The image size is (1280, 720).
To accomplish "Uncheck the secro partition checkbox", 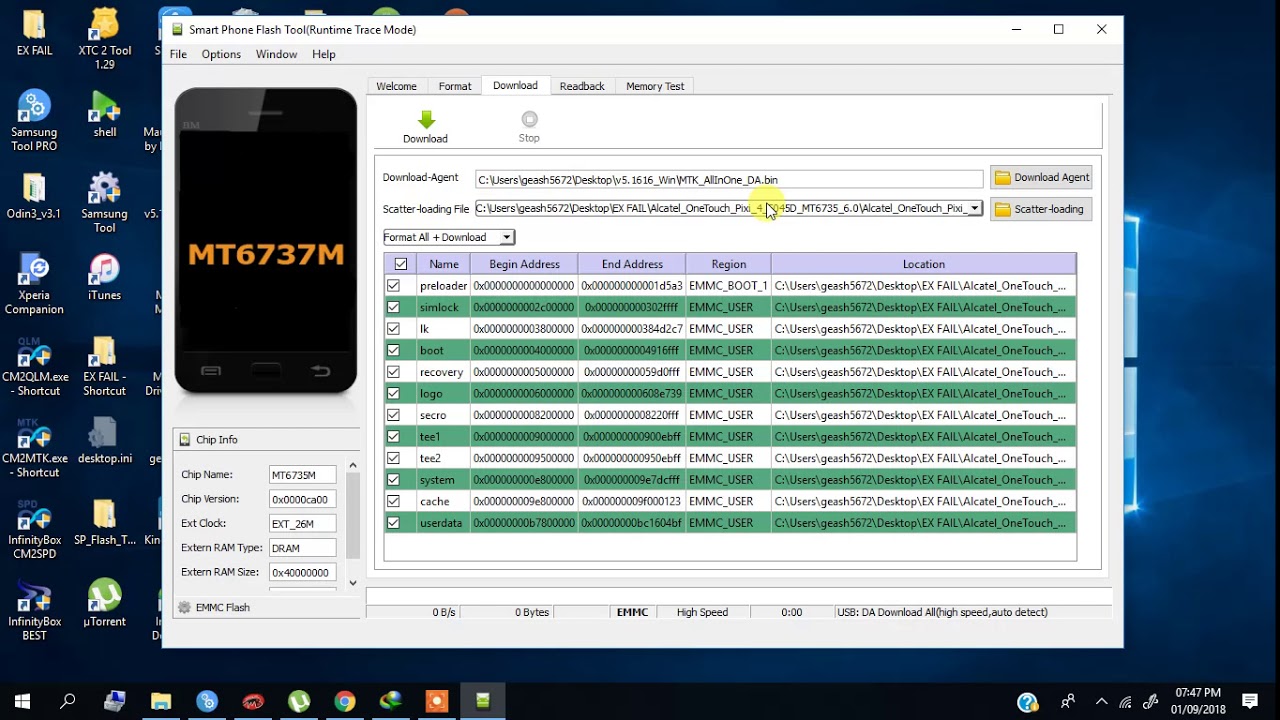I will (394, 415).
